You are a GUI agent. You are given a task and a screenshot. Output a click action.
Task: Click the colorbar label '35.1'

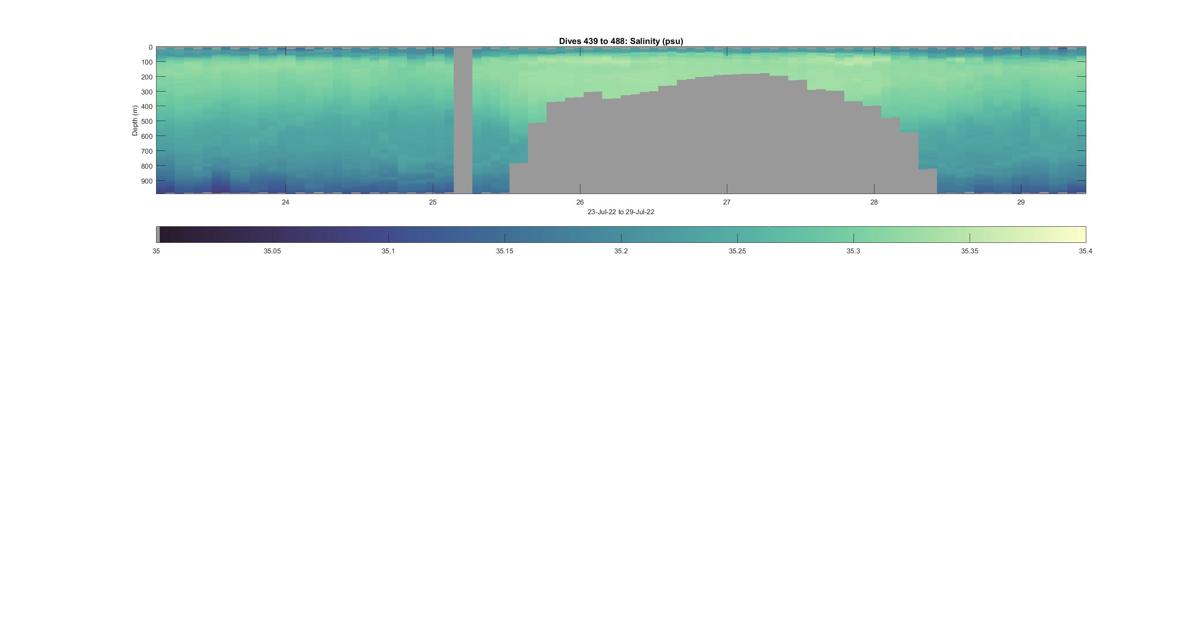[388, 251]
